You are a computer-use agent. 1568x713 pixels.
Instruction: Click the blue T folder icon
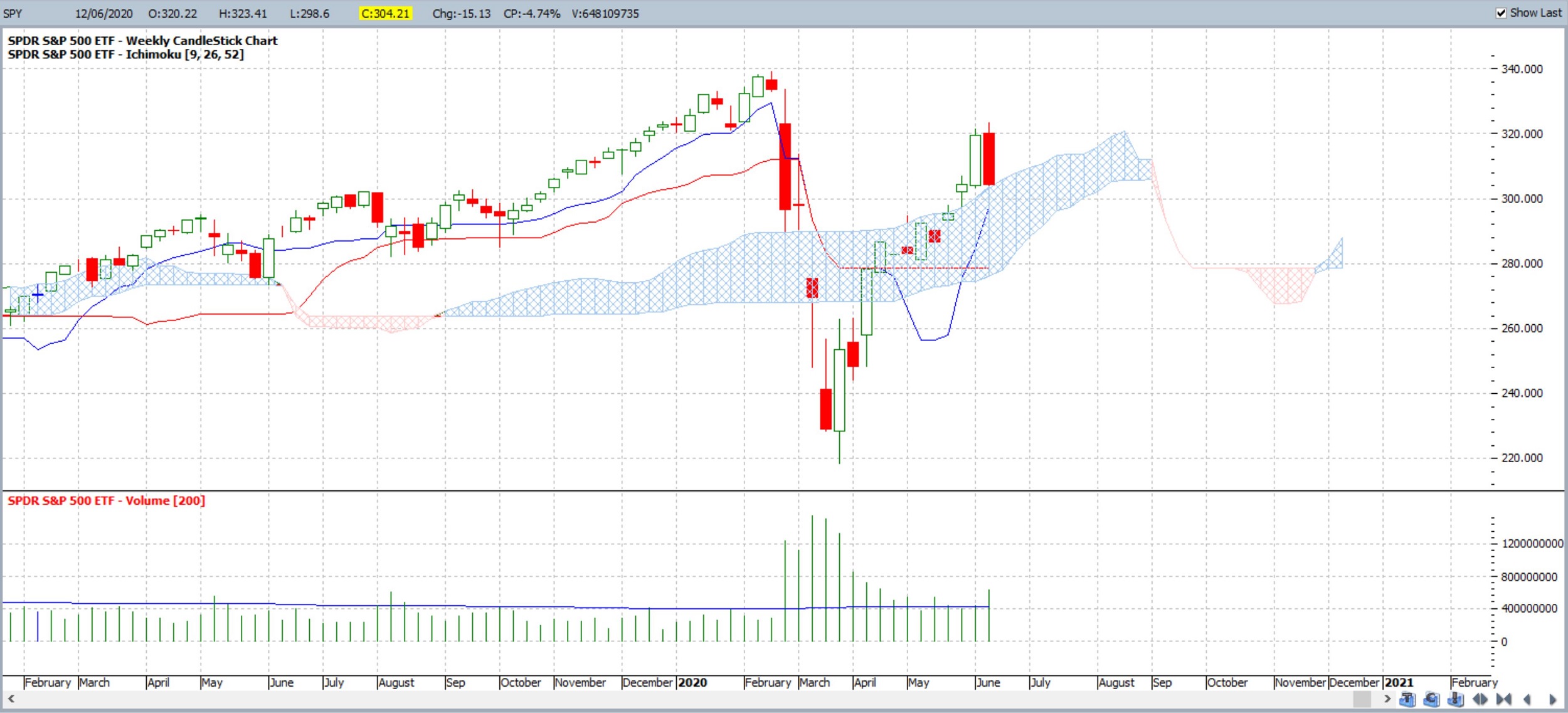point(1407,699)
